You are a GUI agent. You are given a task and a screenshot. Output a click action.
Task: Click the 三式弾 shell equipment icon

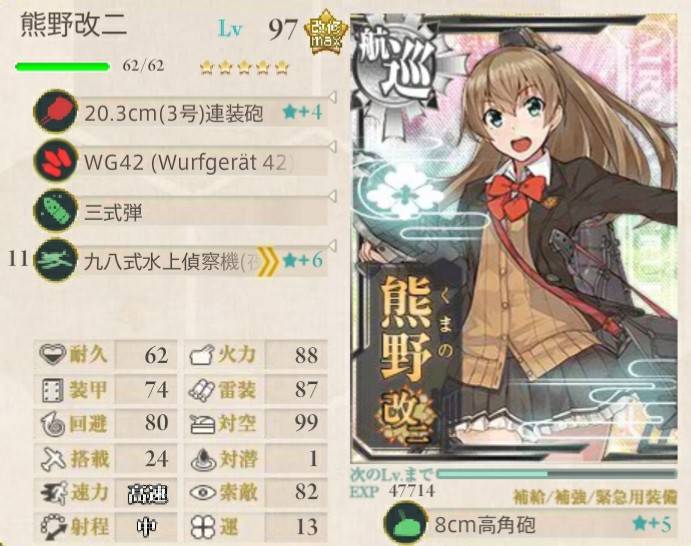click(56, 210)
